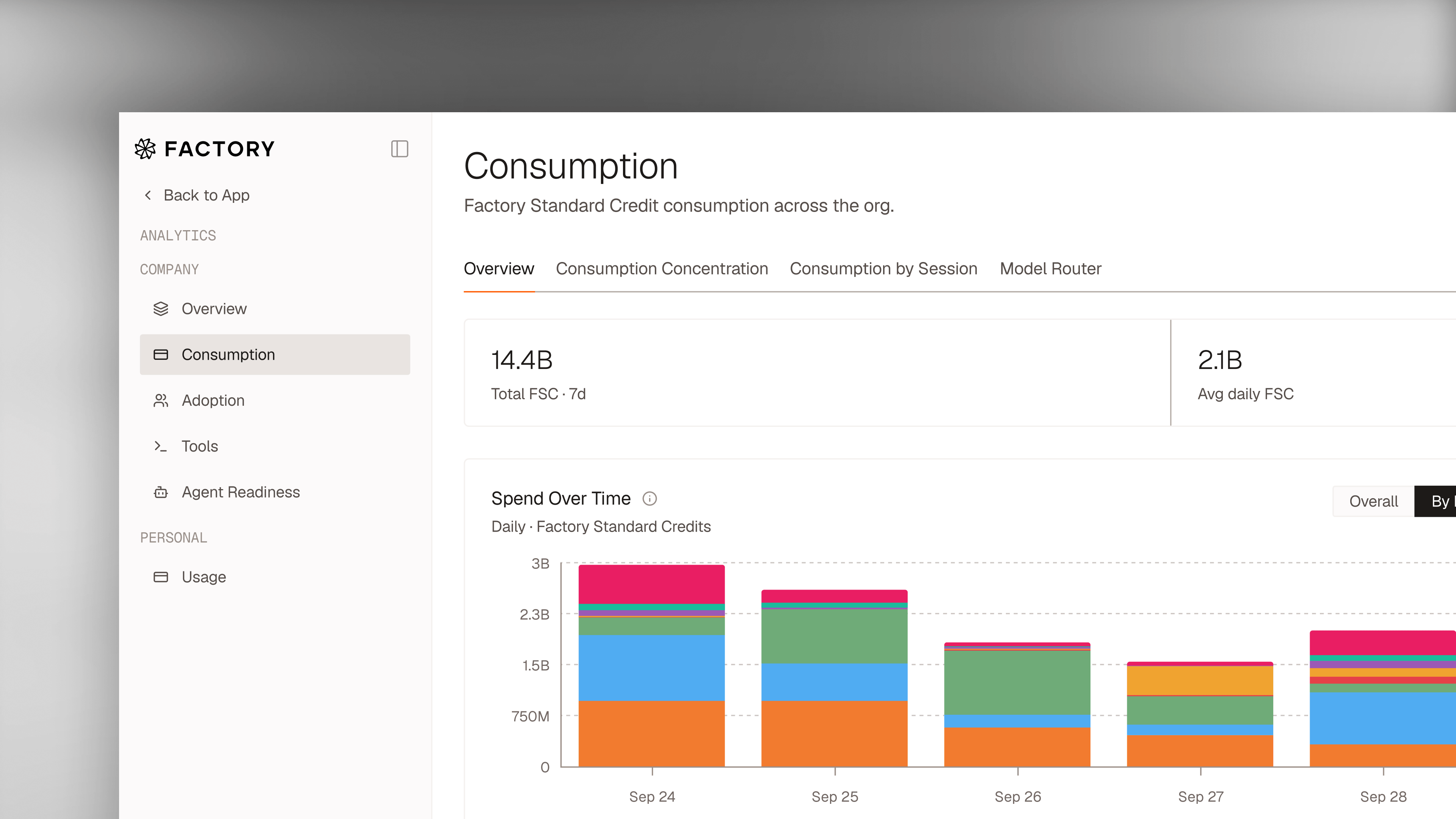
Task: Select Consumption in the sidebar
Action: (x=275, y=355)
